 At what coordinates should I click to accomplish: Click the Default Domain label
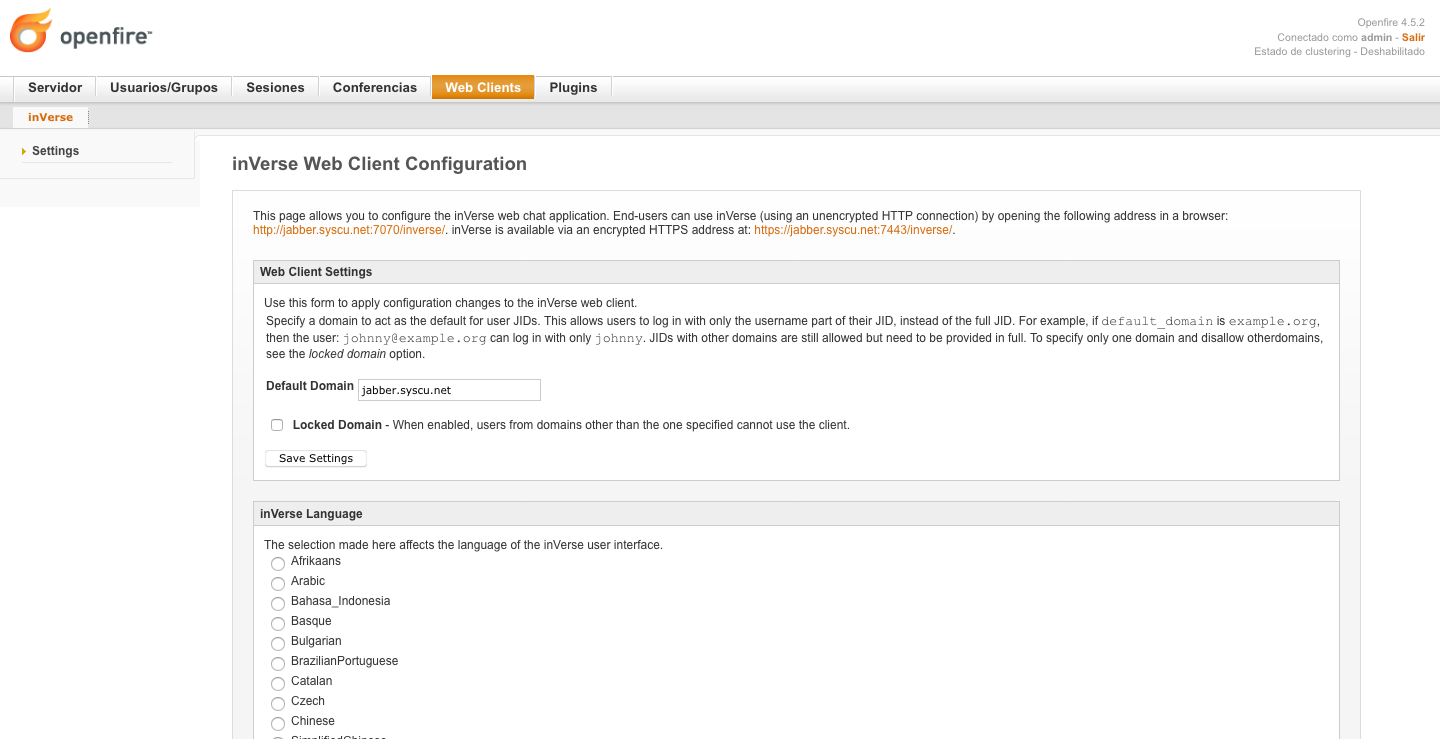pyautogui.click(x=310, y=386)
